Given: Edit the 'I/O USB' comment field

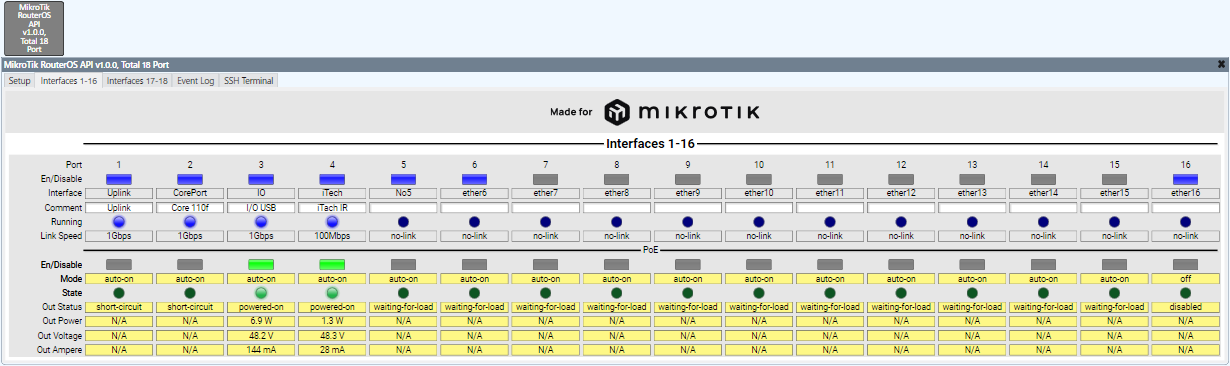Looking at the screenshot, I should [x=261, y=207].
